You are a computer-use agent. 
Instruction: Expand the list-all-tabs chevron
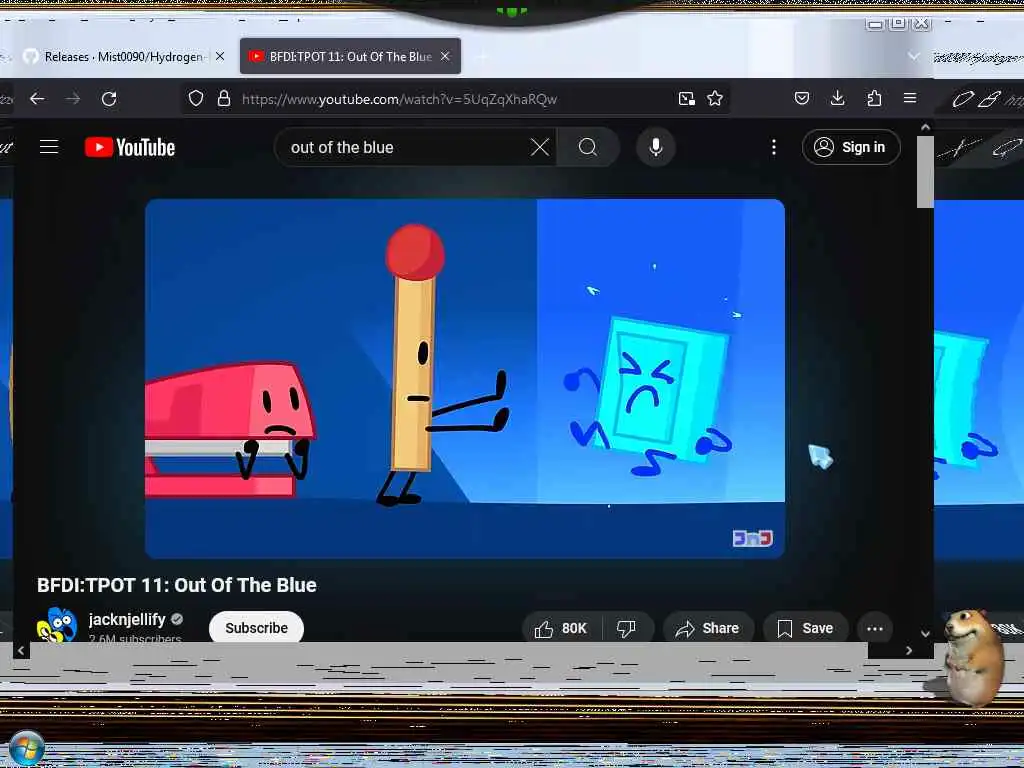tap(914, 57)
